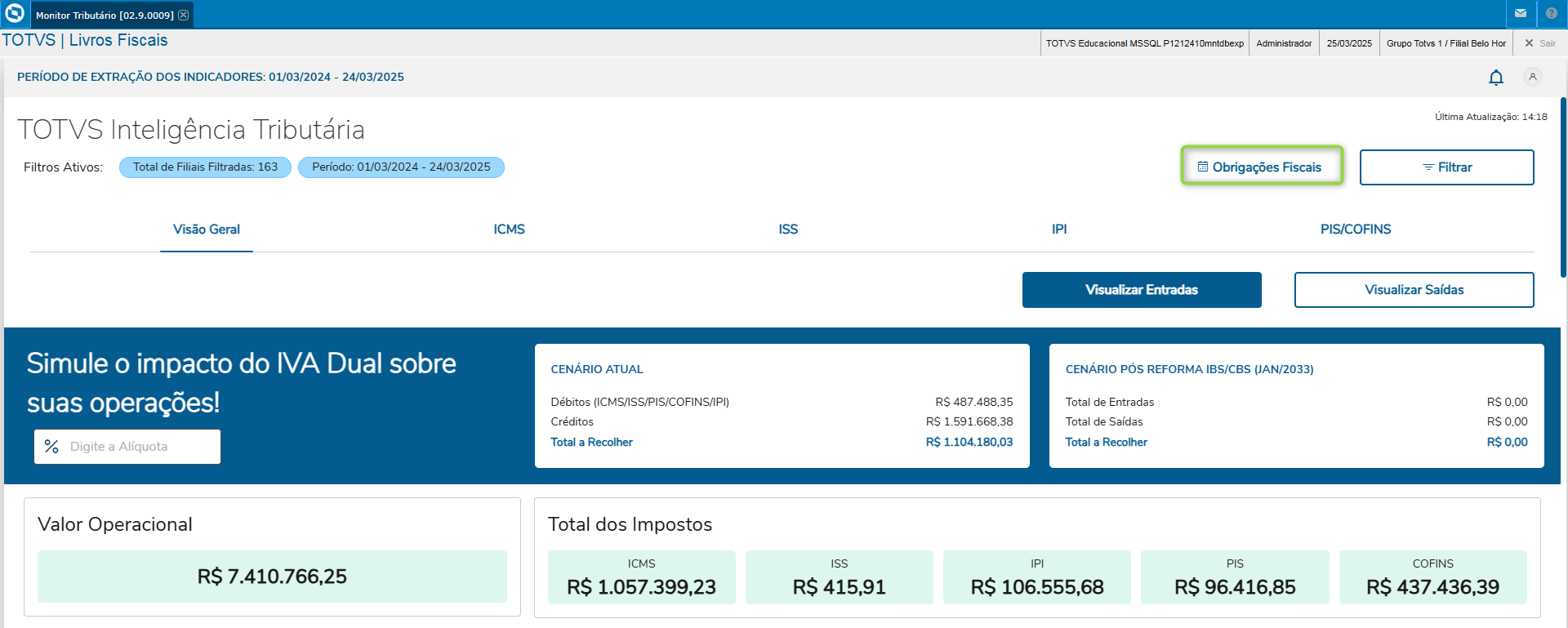Click TOTVS Educacional MSSQL database label
Viewport: 1568px width, 628px height.
tap(1145, 43)
